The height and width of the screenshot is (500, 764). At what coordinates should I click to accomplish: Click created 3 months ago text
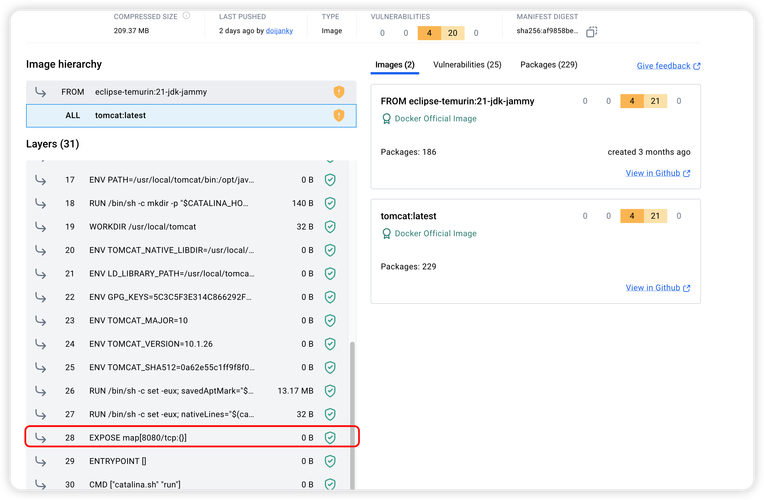pyautogui.click(x=649, y=152)
